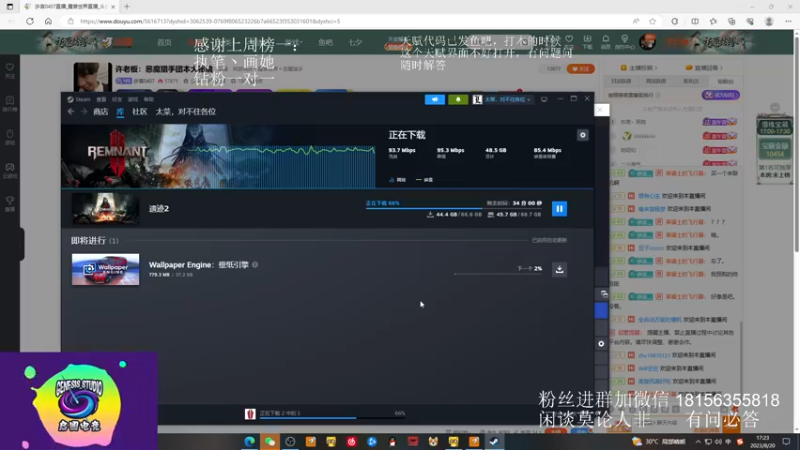Viewport: 800px width, 450px height.
Task: Open the 好友 menu in Steam
Action: point(117,99)
